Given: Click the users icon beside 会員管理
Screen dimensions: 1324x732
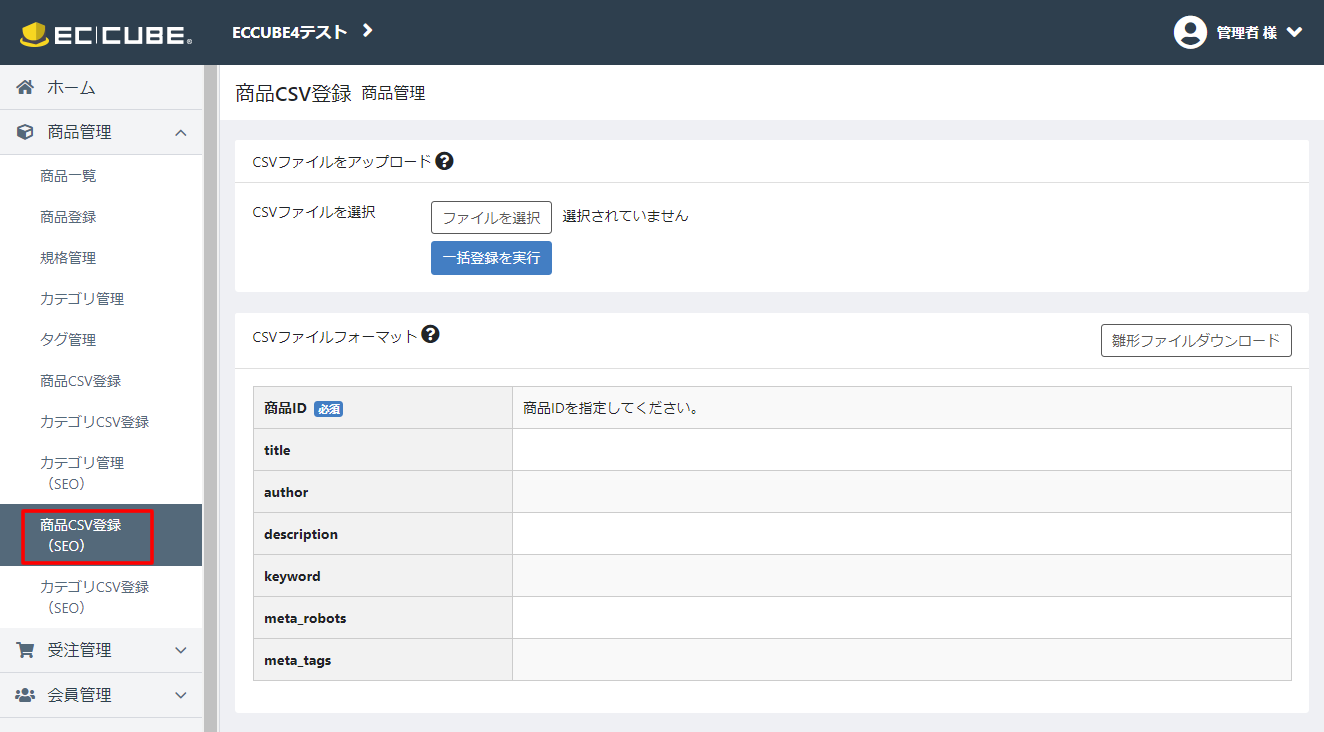Looking at the screenshot, I should 25,695.
